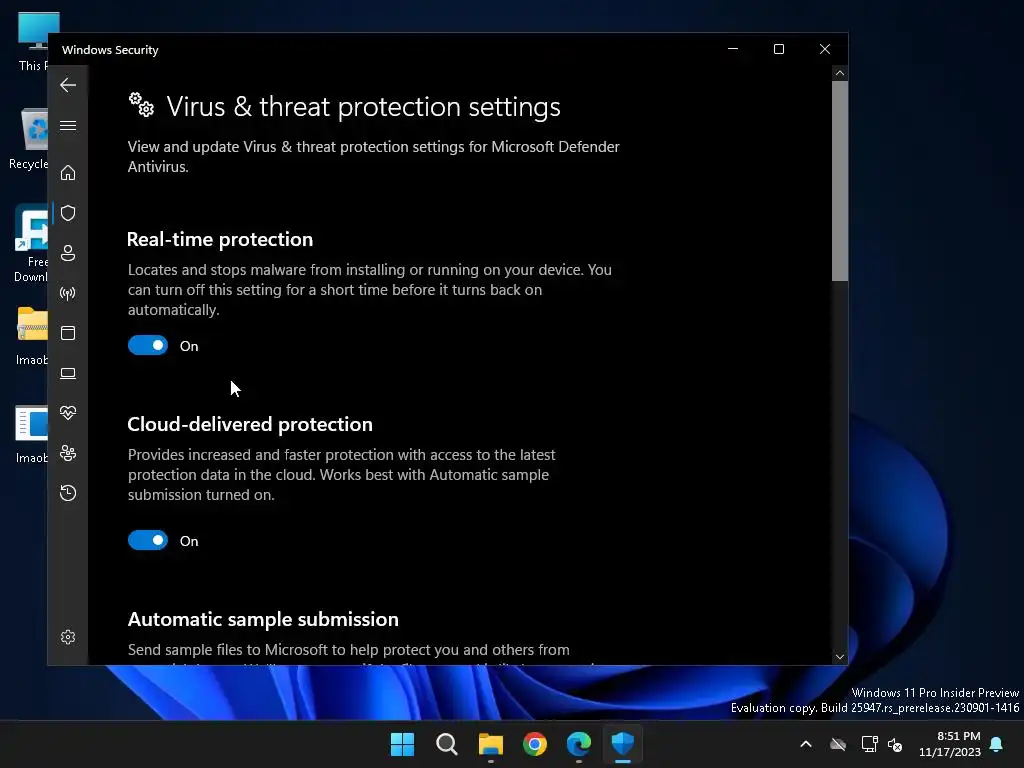The height and width of the screenshot is (768, 1024).
Task: Click the Real-time protection heading
Action: click(220, 240)
